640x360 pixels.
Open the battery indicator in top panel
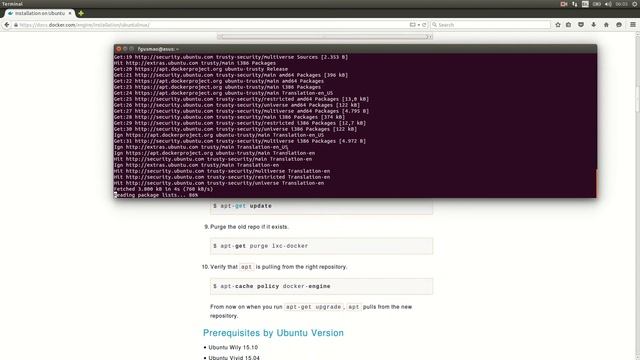[597, 4]
